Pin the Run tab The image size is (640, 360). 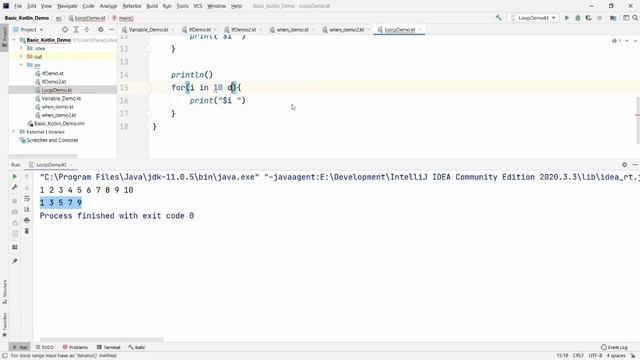click(15, 261)
